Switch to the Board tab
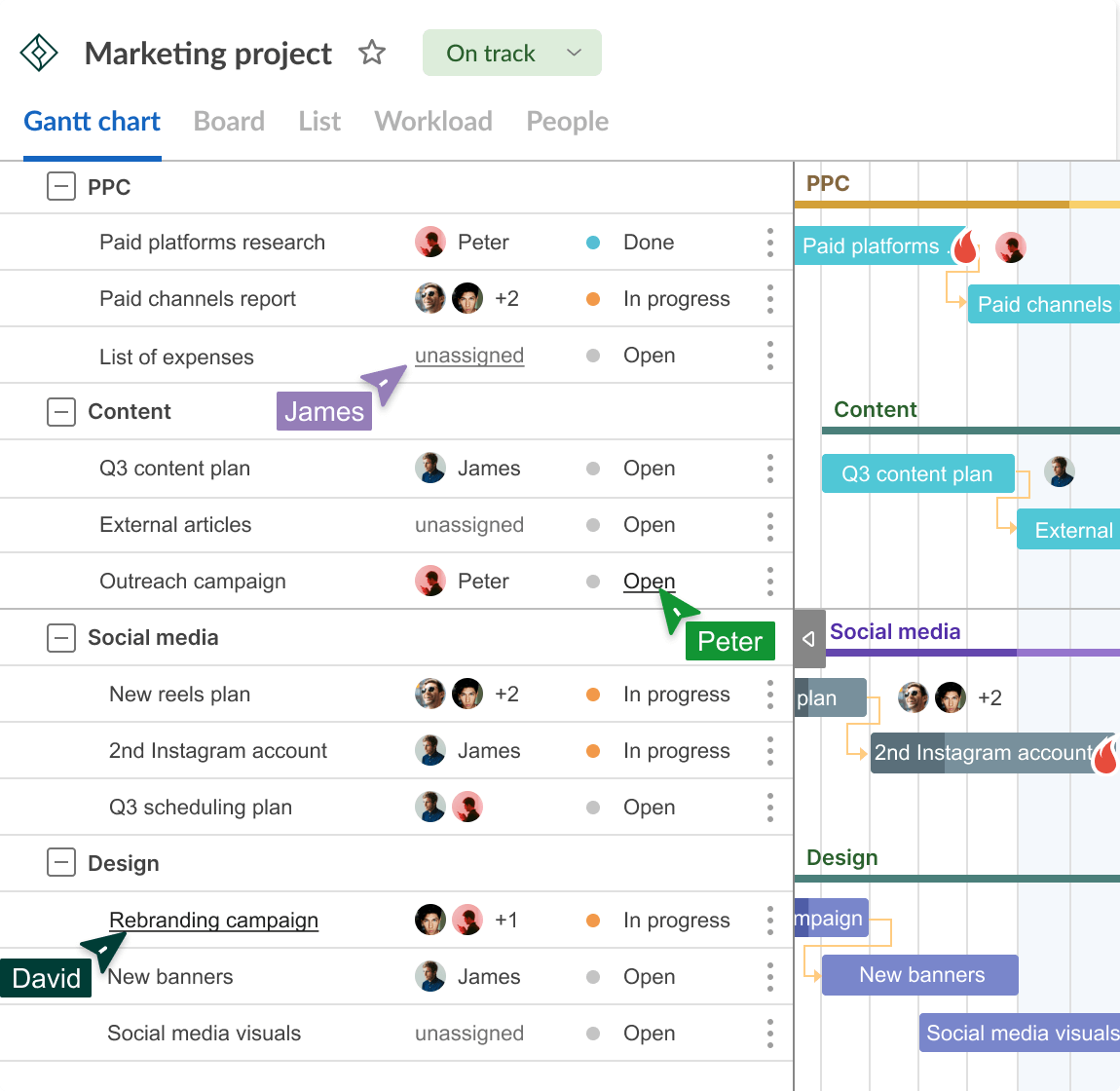 pos(229,121)
